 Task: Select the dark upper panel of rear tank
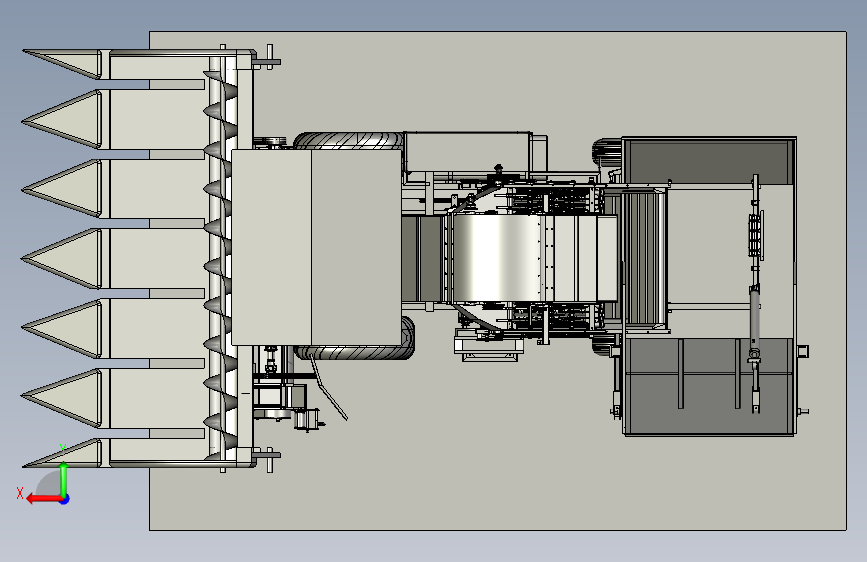click(707, 162)
